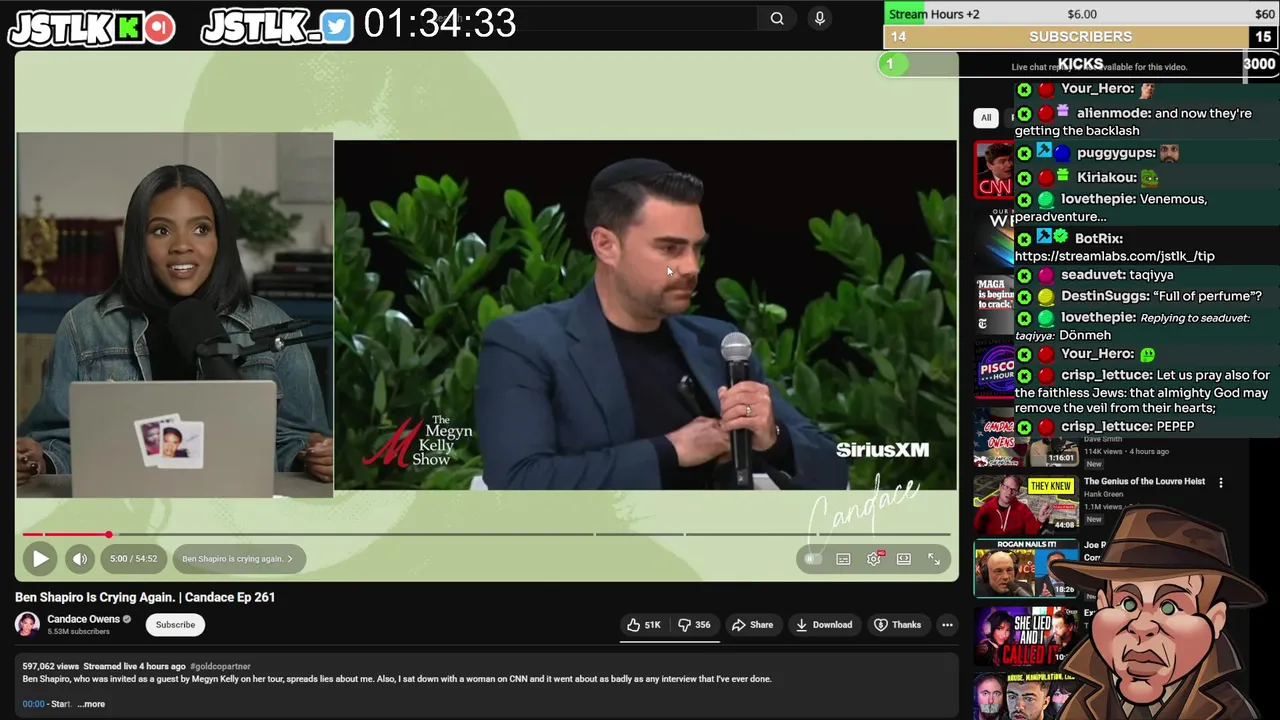Click the Thanks button

897,625
